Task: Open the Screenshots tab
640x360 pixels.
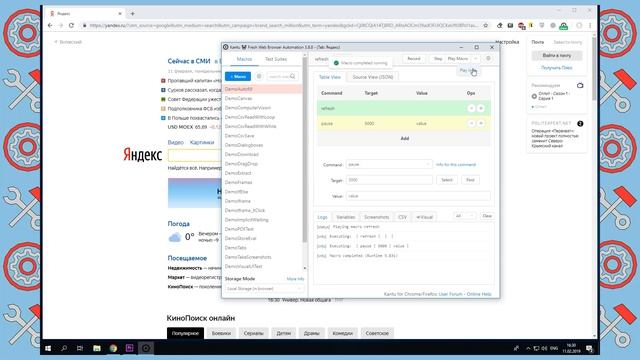Action: click(376, 217)
